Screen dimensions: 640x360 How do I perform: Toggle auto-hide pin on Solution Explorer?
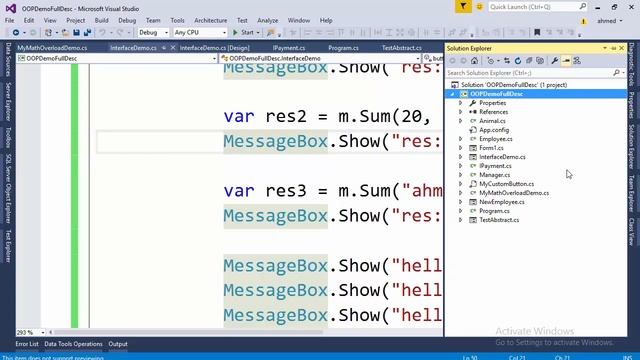613,48
